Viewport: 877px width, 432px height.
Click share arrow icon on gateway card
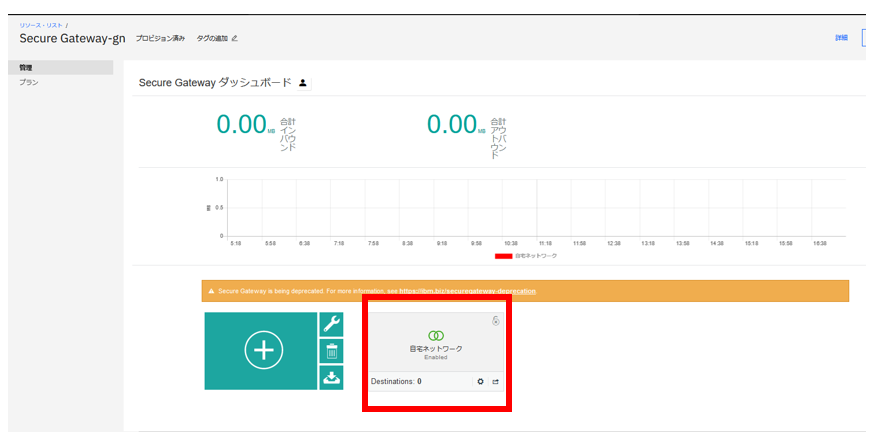pos(495,382)
